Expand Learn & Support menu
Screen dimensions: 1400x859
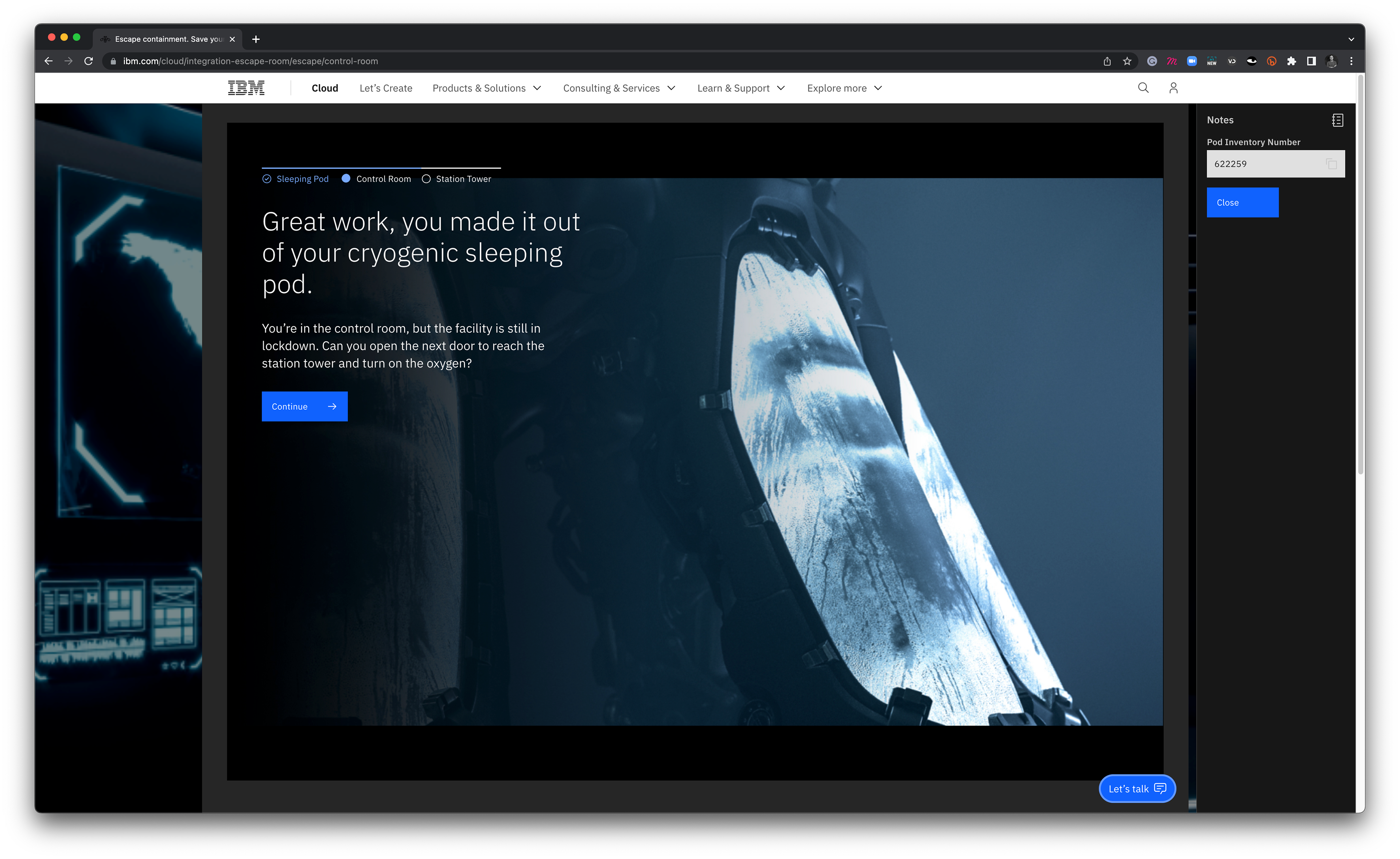pyautogui.click(x=741, y=88)
